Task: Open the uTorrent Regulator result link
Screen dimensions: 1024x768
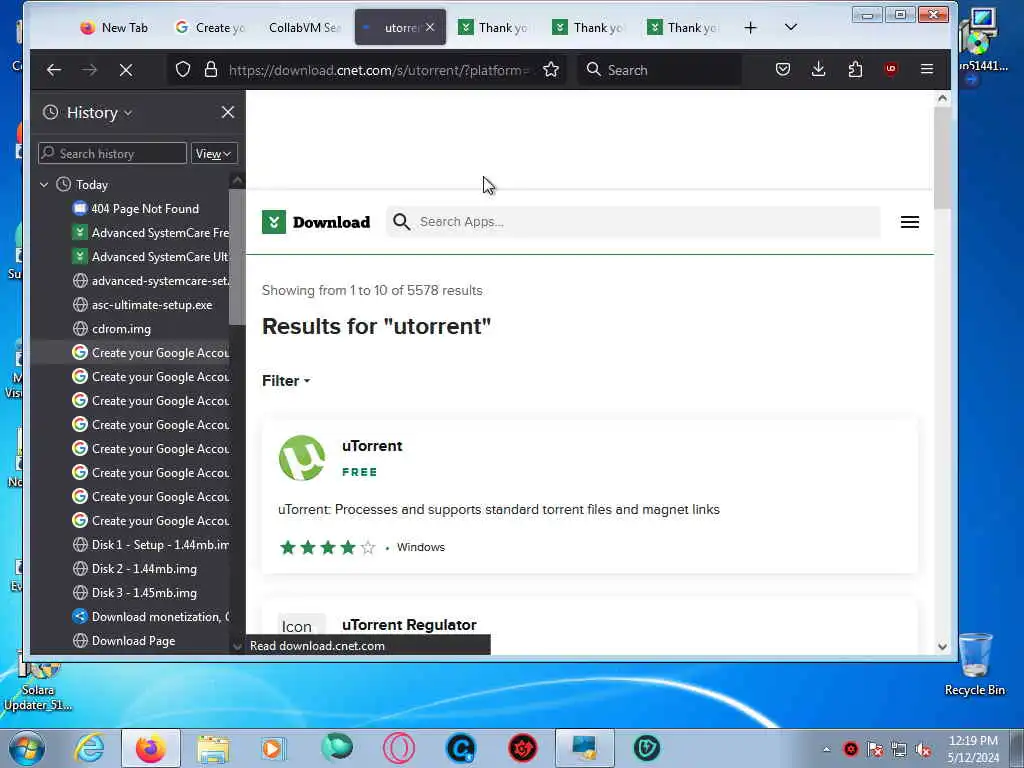Action: [409, 625]
